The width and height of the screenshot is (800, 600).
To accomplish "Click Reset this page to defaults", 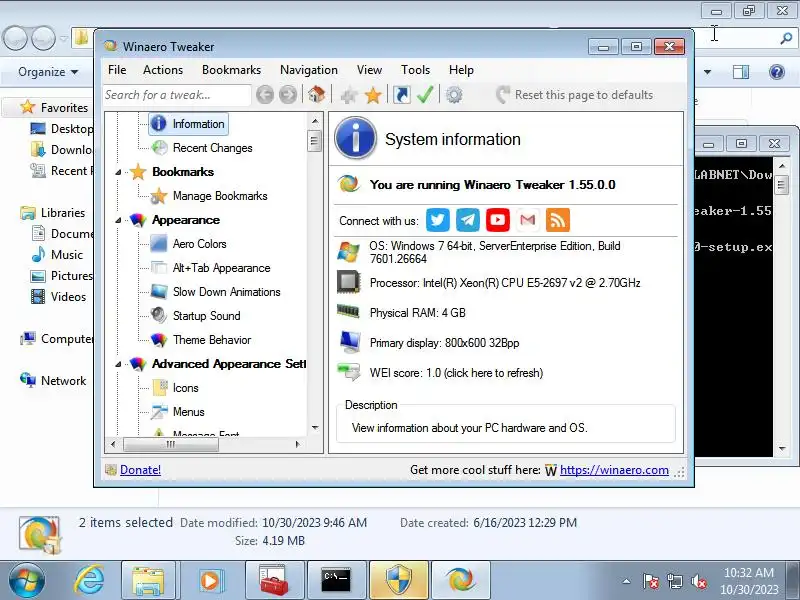I will pos(574,95).
